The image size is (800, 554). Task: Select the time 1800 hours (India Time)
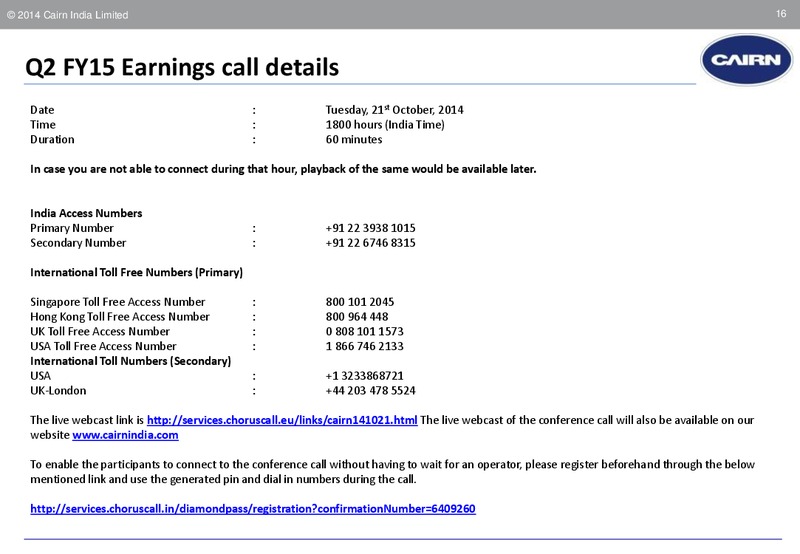point(385,125)
